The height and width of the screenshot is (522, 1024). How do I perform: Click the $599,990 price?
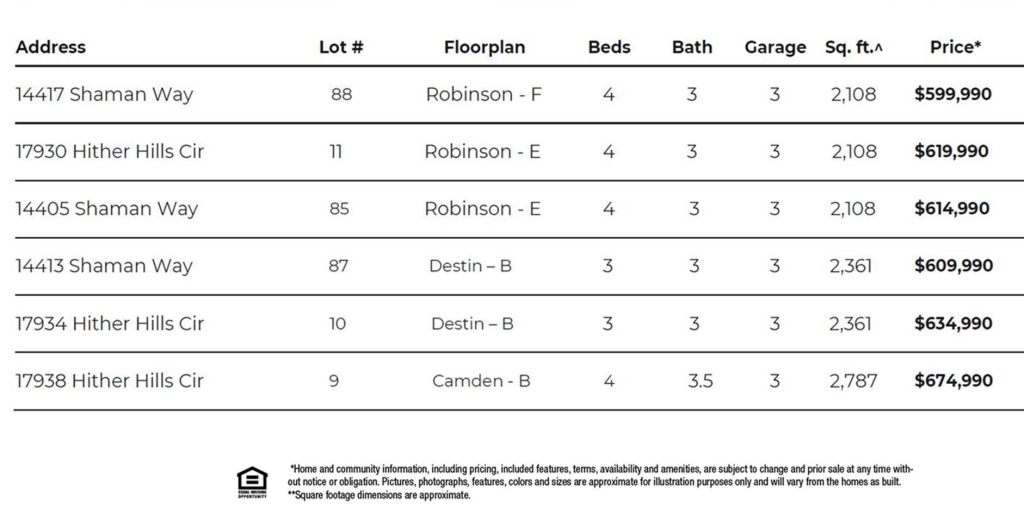(x=953, y=95)
